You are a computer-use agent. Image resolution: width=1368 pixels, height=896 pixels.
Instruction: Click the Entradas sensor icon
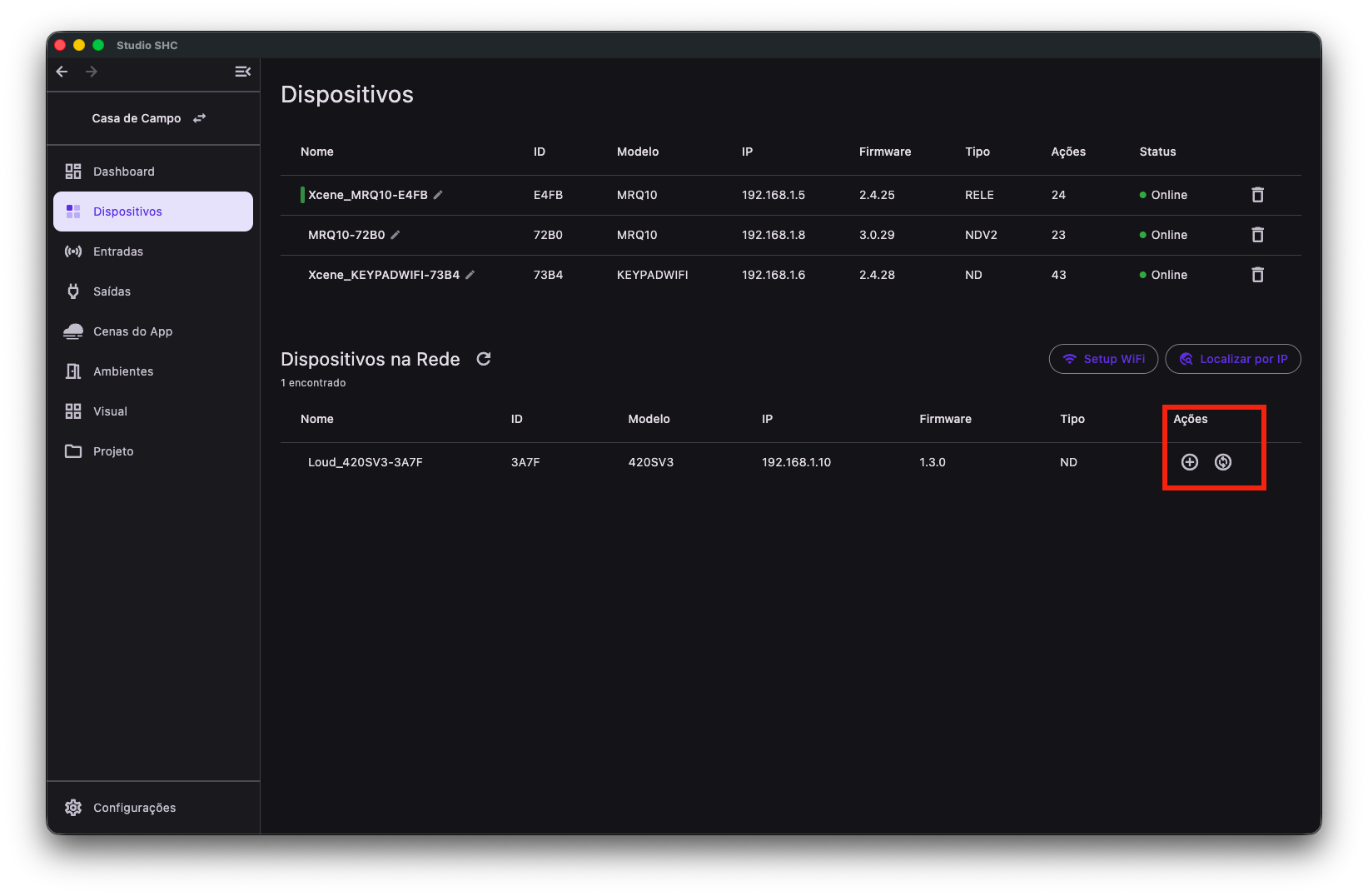[x=73, y=251]
